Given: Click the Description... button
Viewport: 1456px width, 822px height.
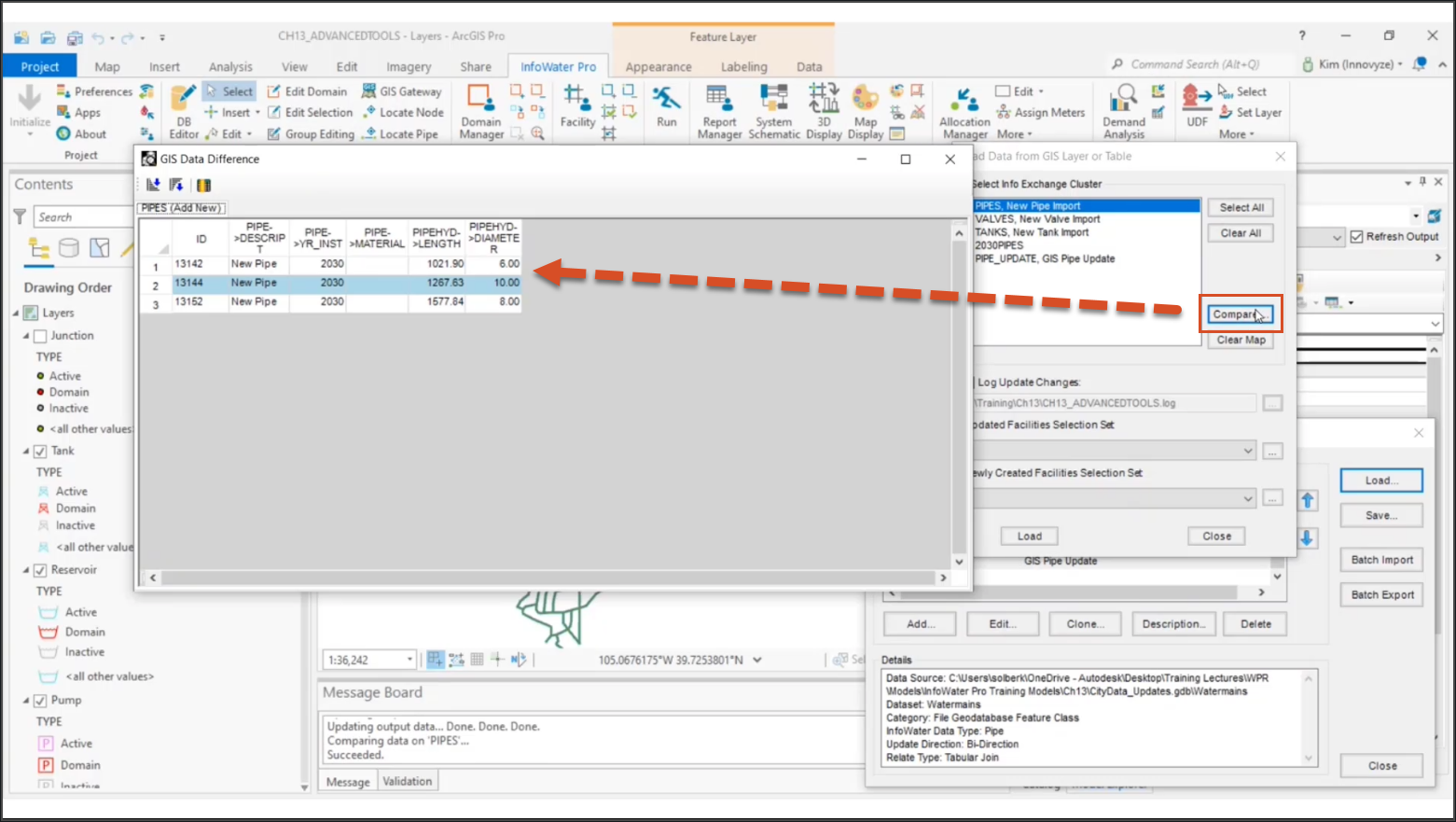Looking at the screenshot, I should (1174, 624).
